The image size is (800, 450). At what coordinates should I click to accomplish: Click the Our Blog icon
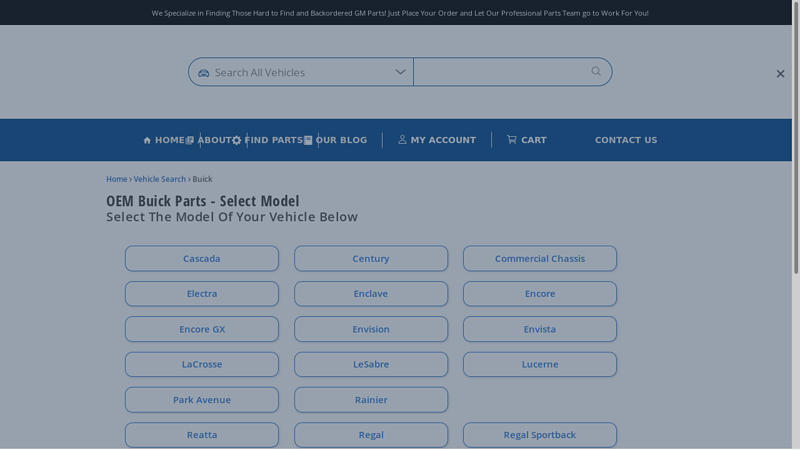(x=308, y=140)
